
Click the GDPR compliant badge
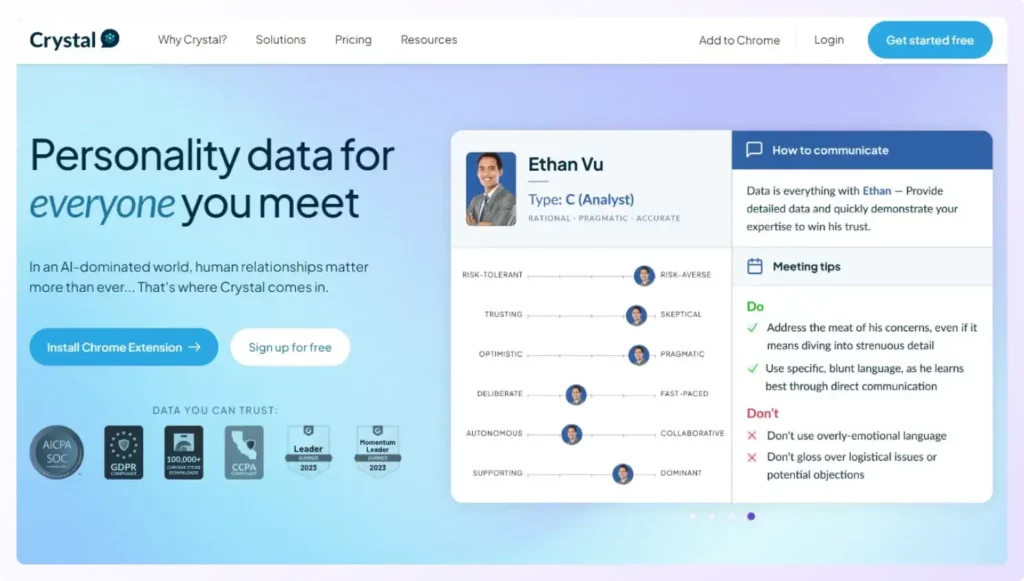click(123, 452)
